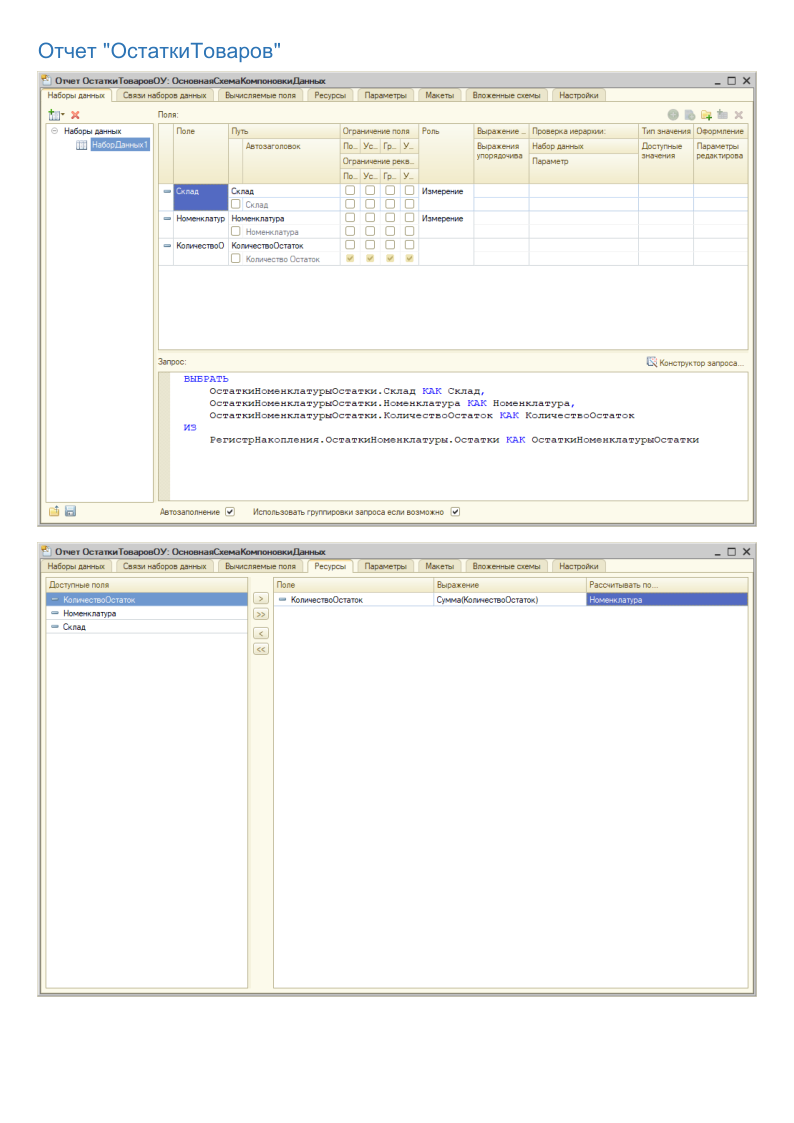Screen dimensions: 794x1123
Task: Open Связи наборов данных tab in top window
Action: (x=164, y=95)
